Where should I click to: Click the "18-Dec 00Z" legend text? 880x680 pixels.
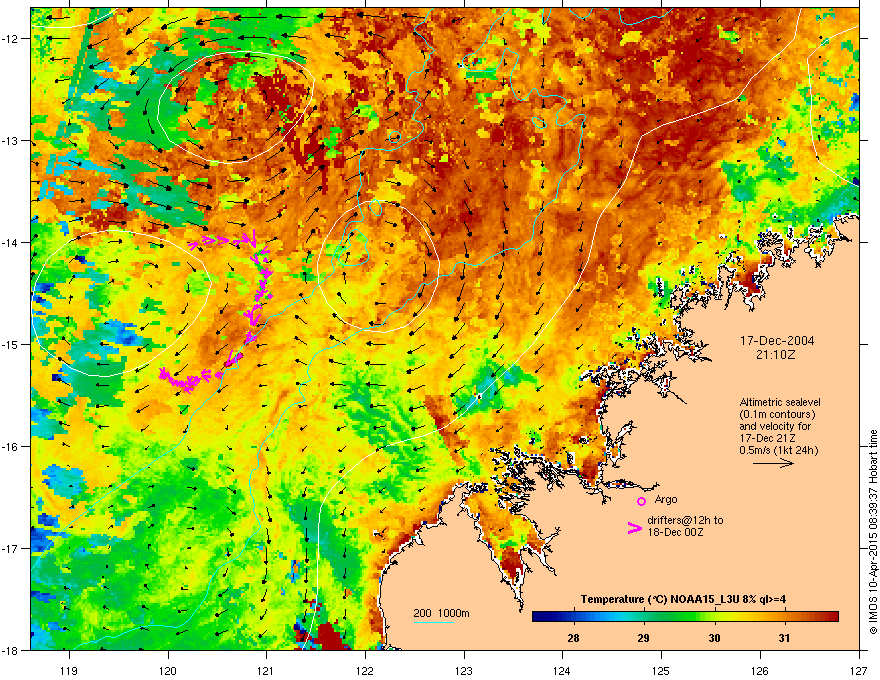coord(675,532)
